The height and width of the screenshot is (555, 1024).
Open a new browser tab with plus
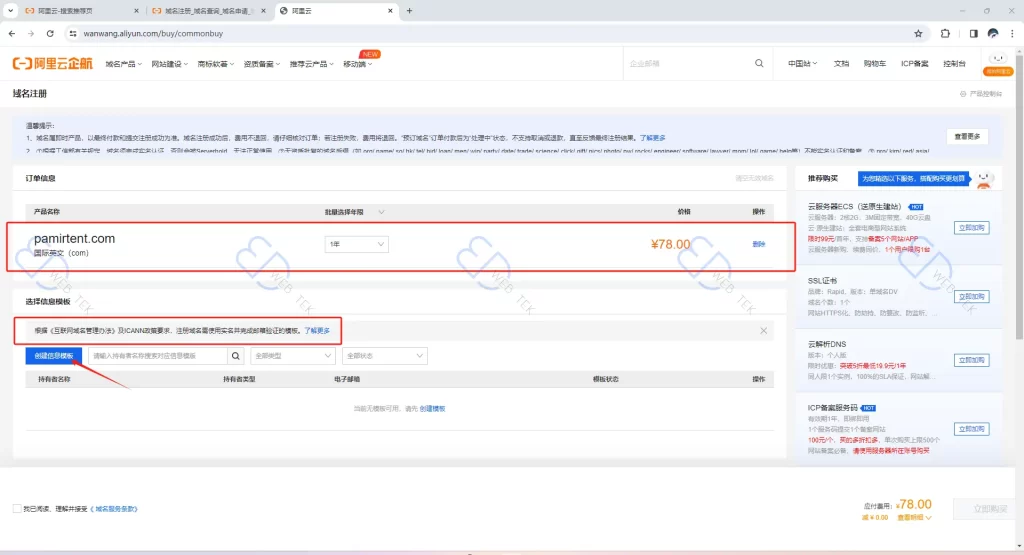pyautogui.click(x=409, y=10)
